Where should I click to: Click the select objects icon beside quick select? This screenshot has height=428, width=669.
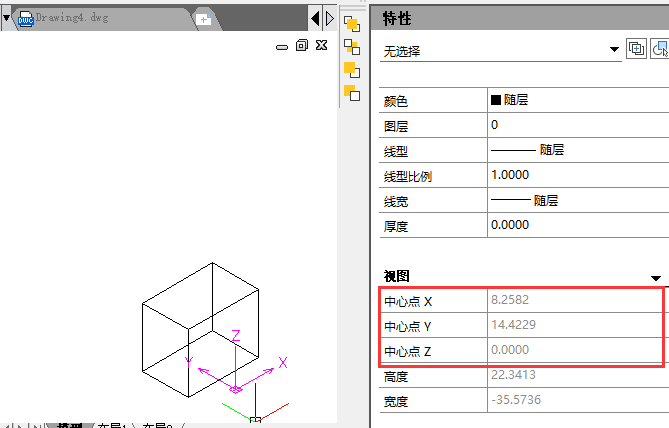pyautogui.click(x=660, y=49)
